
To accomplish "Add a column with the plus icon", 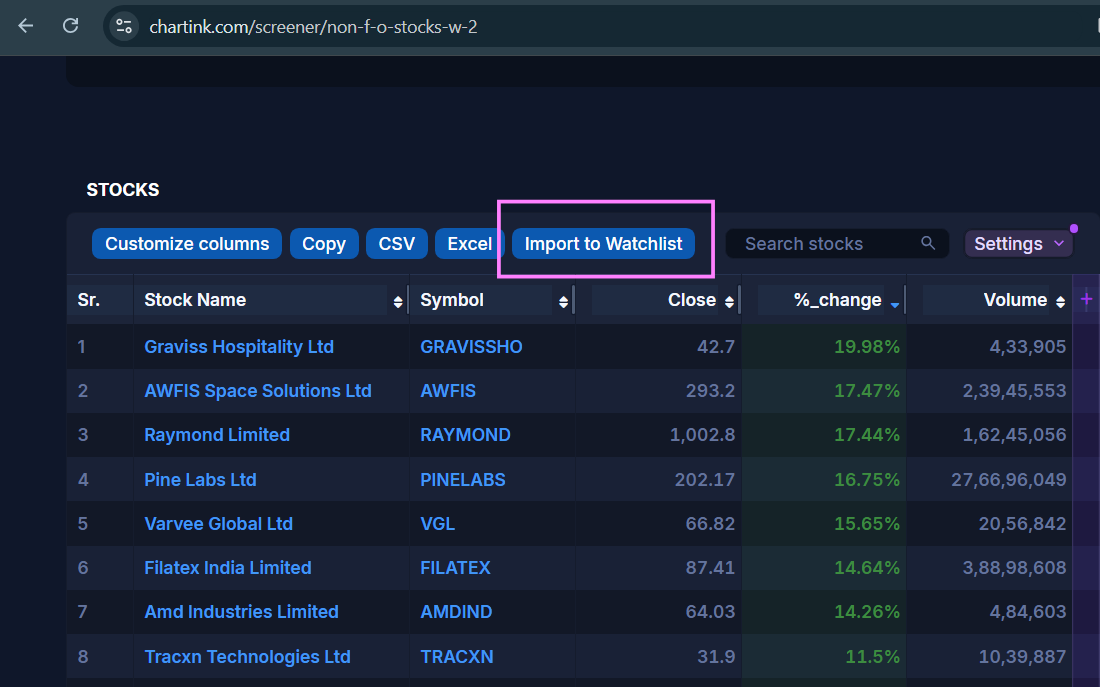I will coord(1086,300).
